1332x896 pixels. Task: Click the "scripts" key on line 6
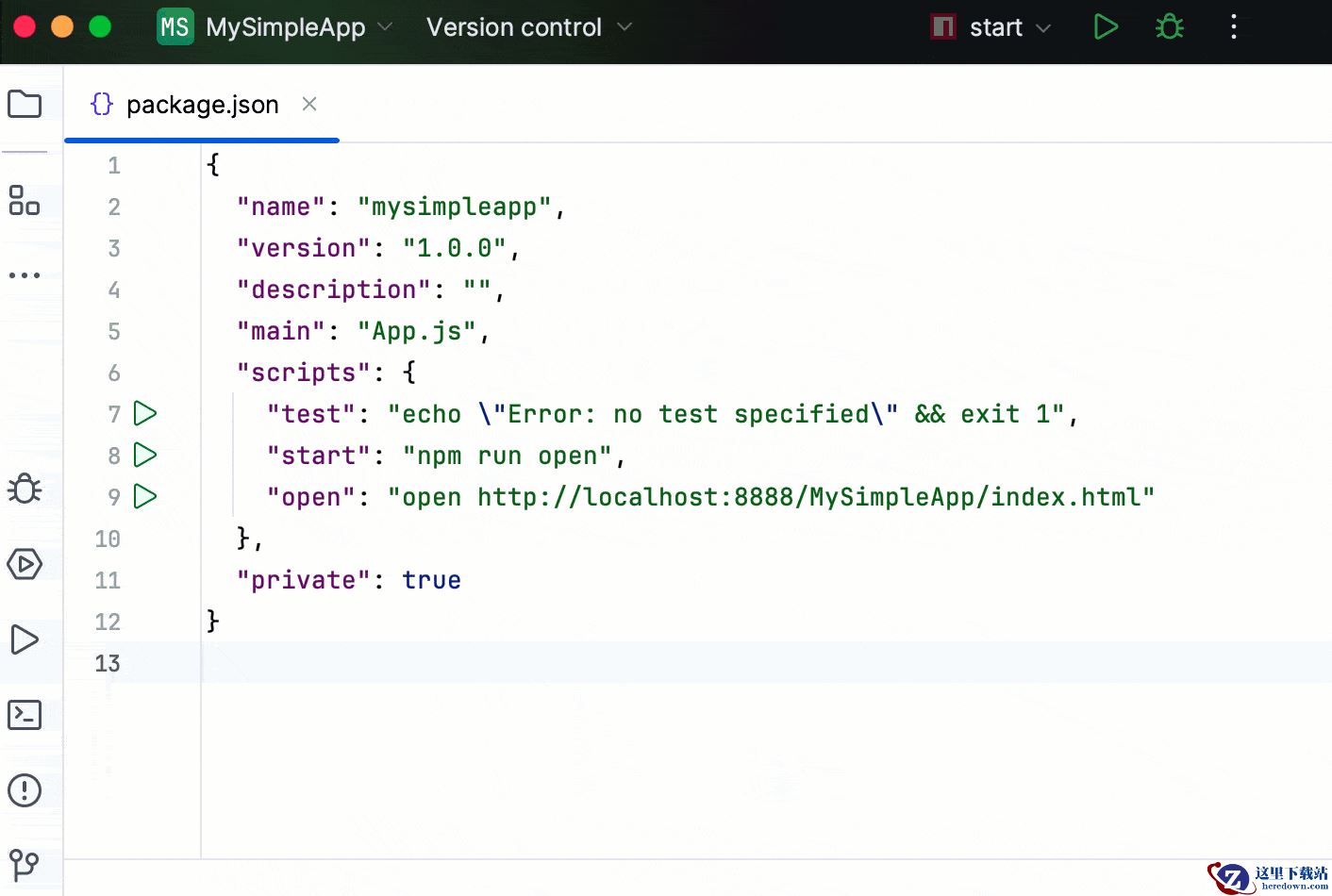click(304, 373)
